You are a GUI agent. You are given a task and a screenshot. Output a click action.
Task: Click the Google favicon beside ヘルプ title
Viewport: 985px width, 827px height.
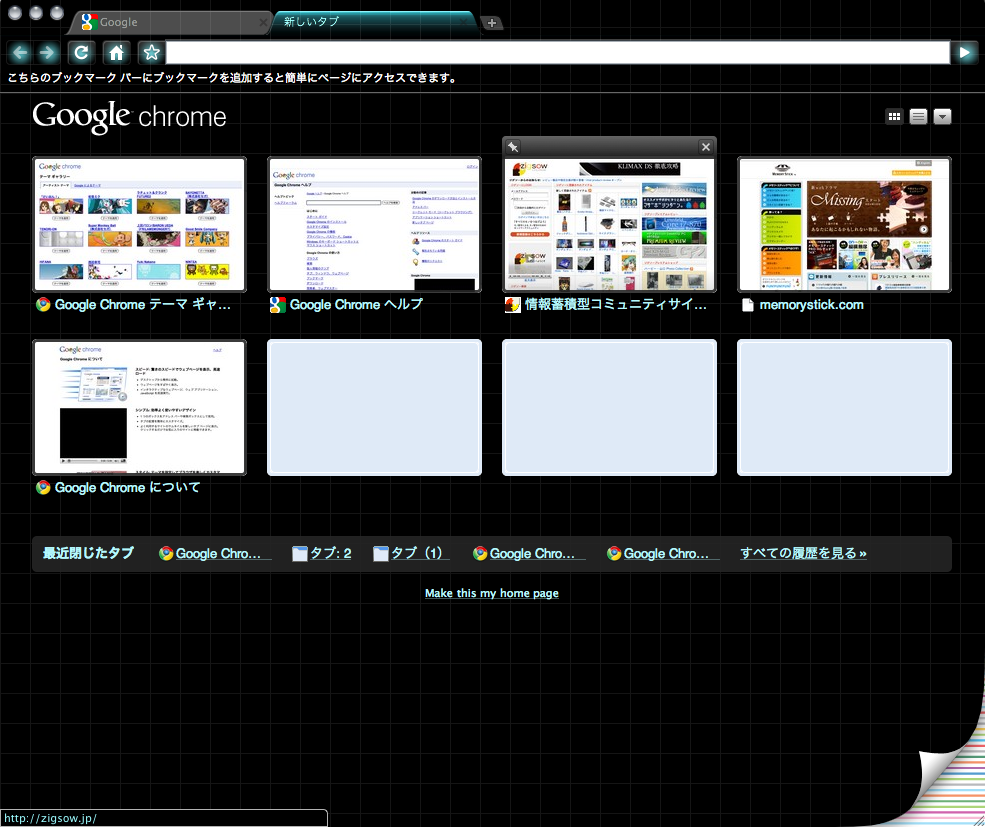tap(278, 305)
